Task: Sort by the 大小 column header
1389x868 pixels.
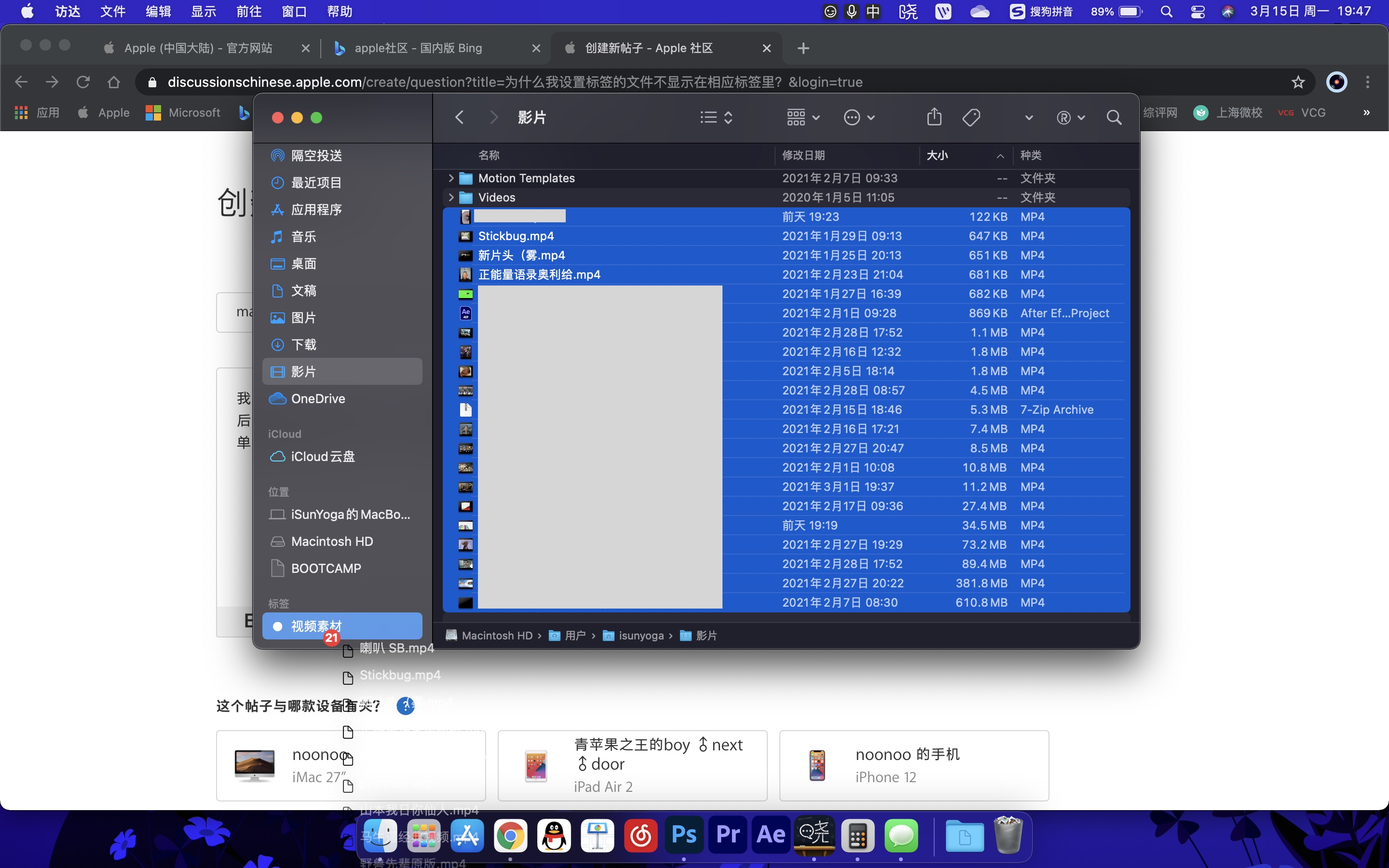Action: point(937,156)
